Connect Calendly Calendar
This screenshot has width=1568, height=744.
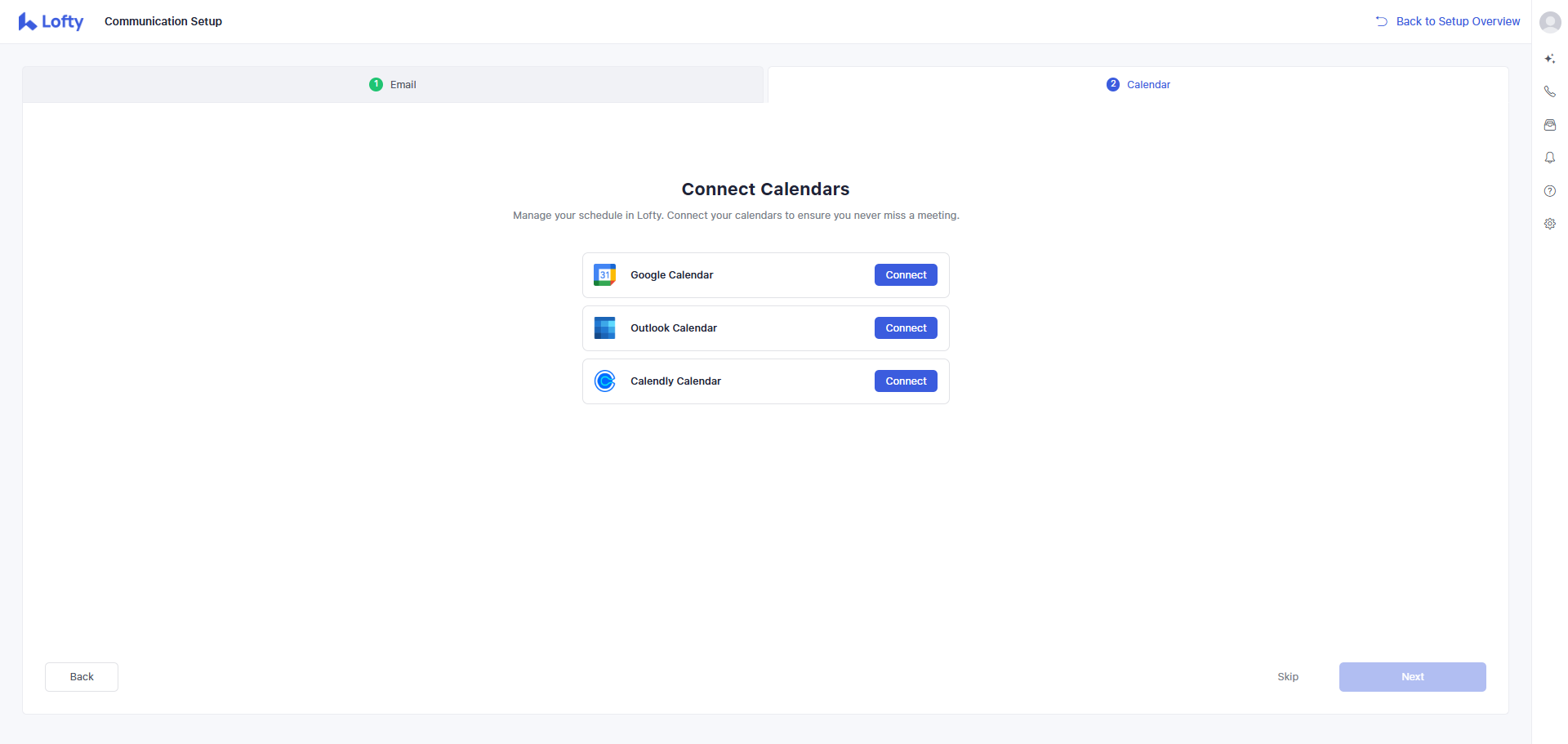905,381
